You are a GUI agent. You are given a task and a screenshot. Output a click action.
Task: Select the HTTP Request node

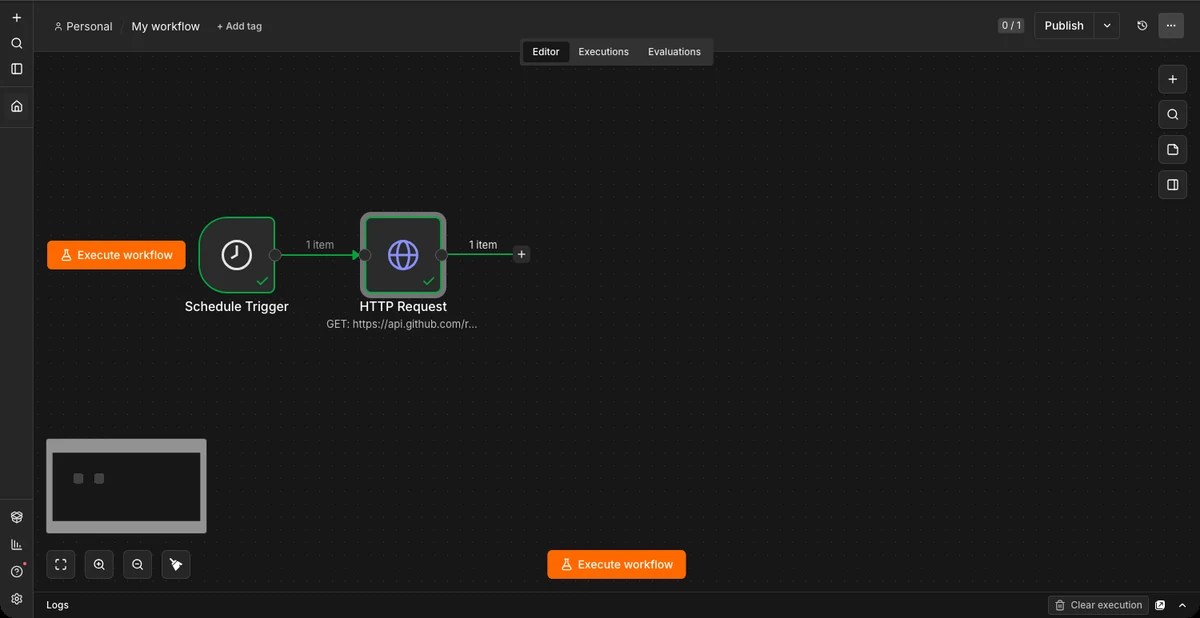(403, 255)
